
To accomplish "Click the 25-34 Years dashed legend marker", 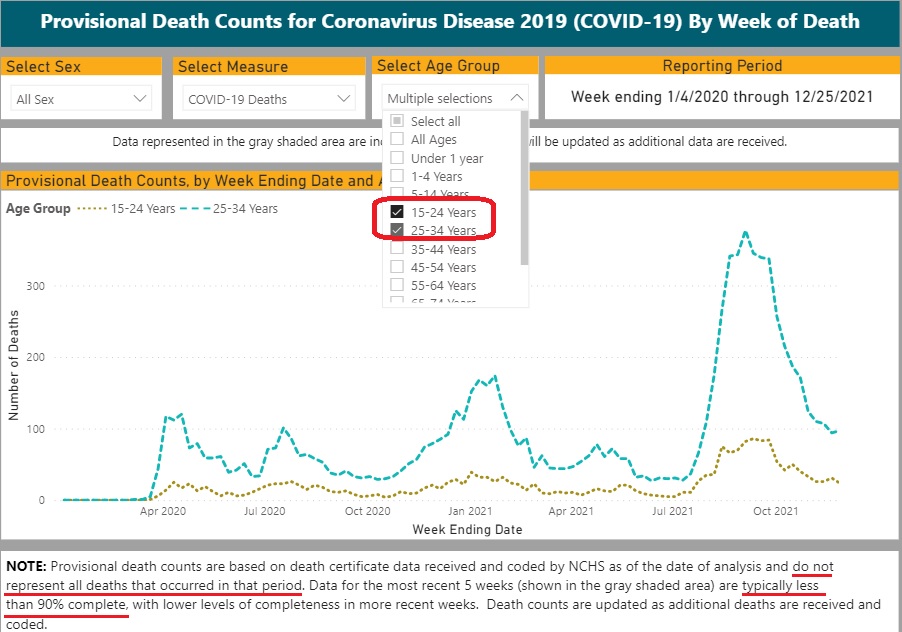I will [x=194, y=209].
